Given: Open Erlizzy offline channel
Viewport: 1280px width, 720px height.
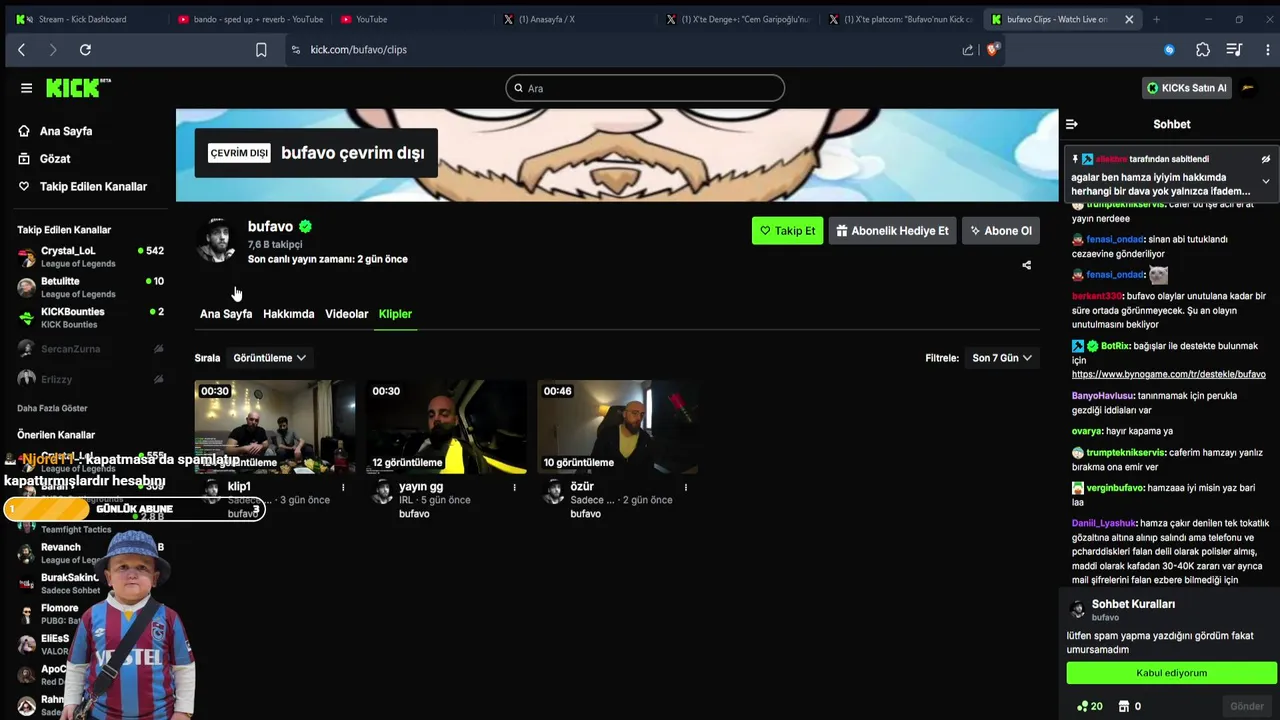Looking at the screenshot, I should coord(90,379).
